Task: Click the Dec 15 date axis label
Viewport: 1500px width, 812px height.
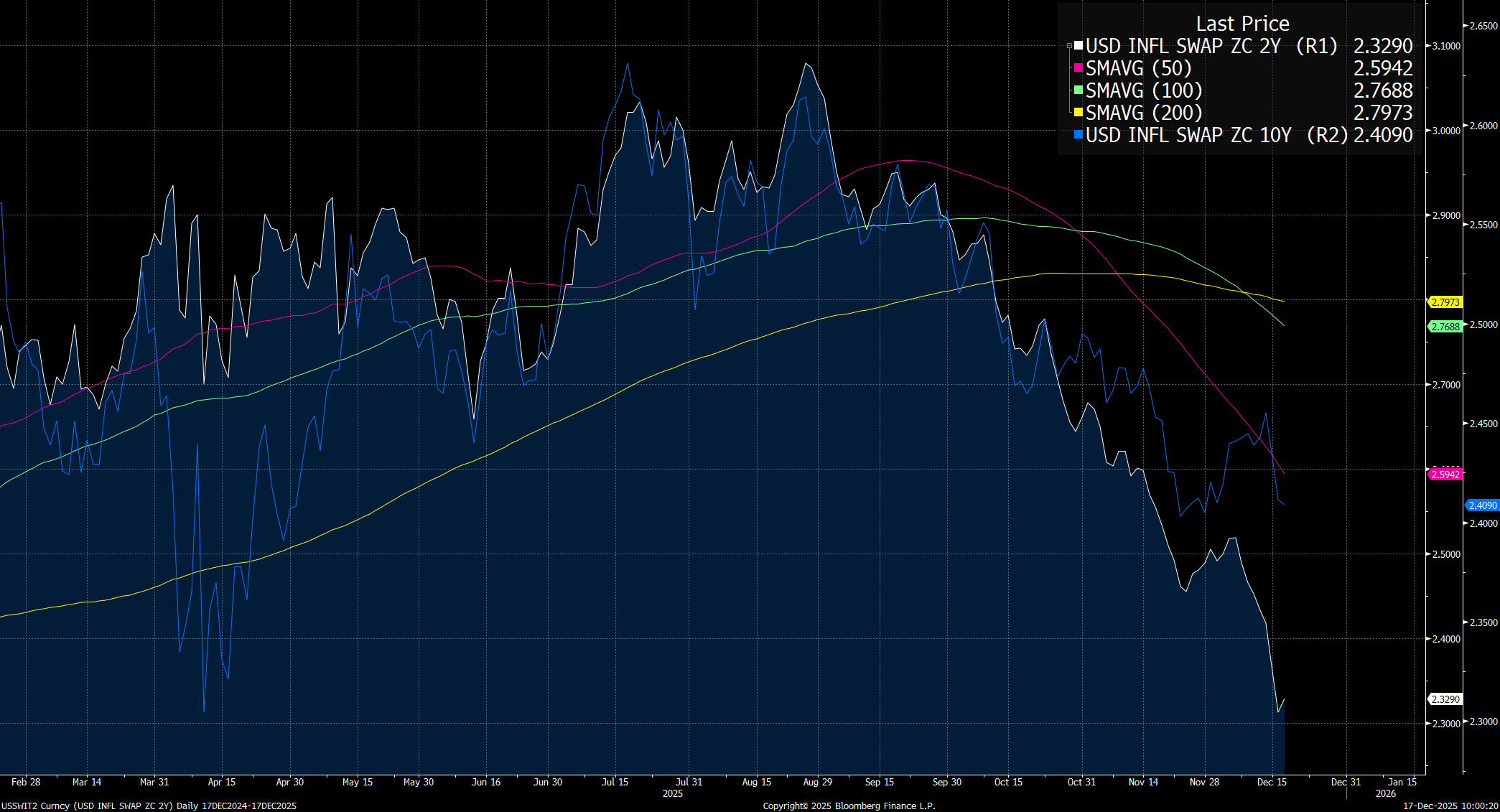Action: (1272, 782)
